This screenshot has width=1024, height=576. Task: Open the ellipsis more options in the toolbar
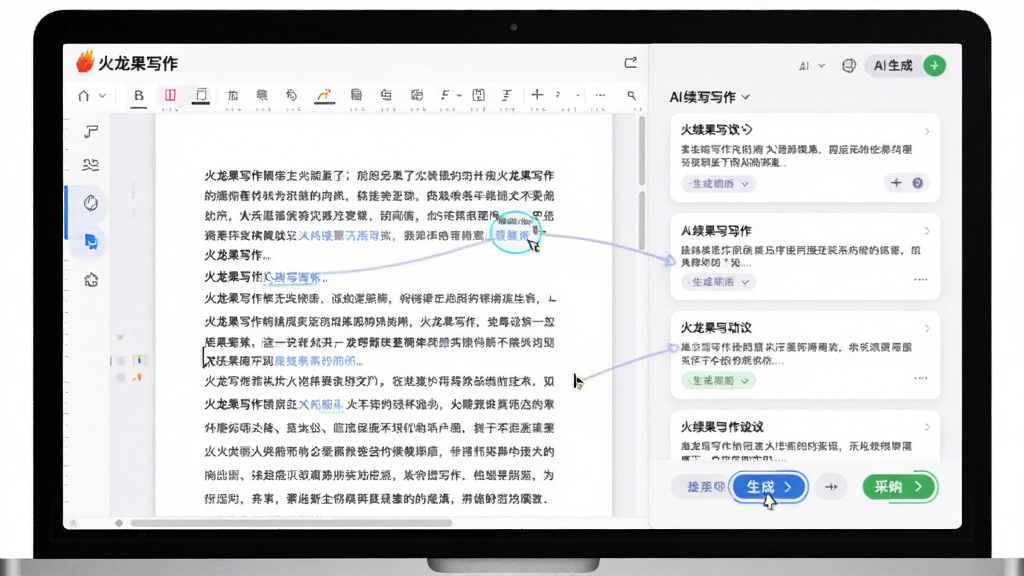coord(600,95)
